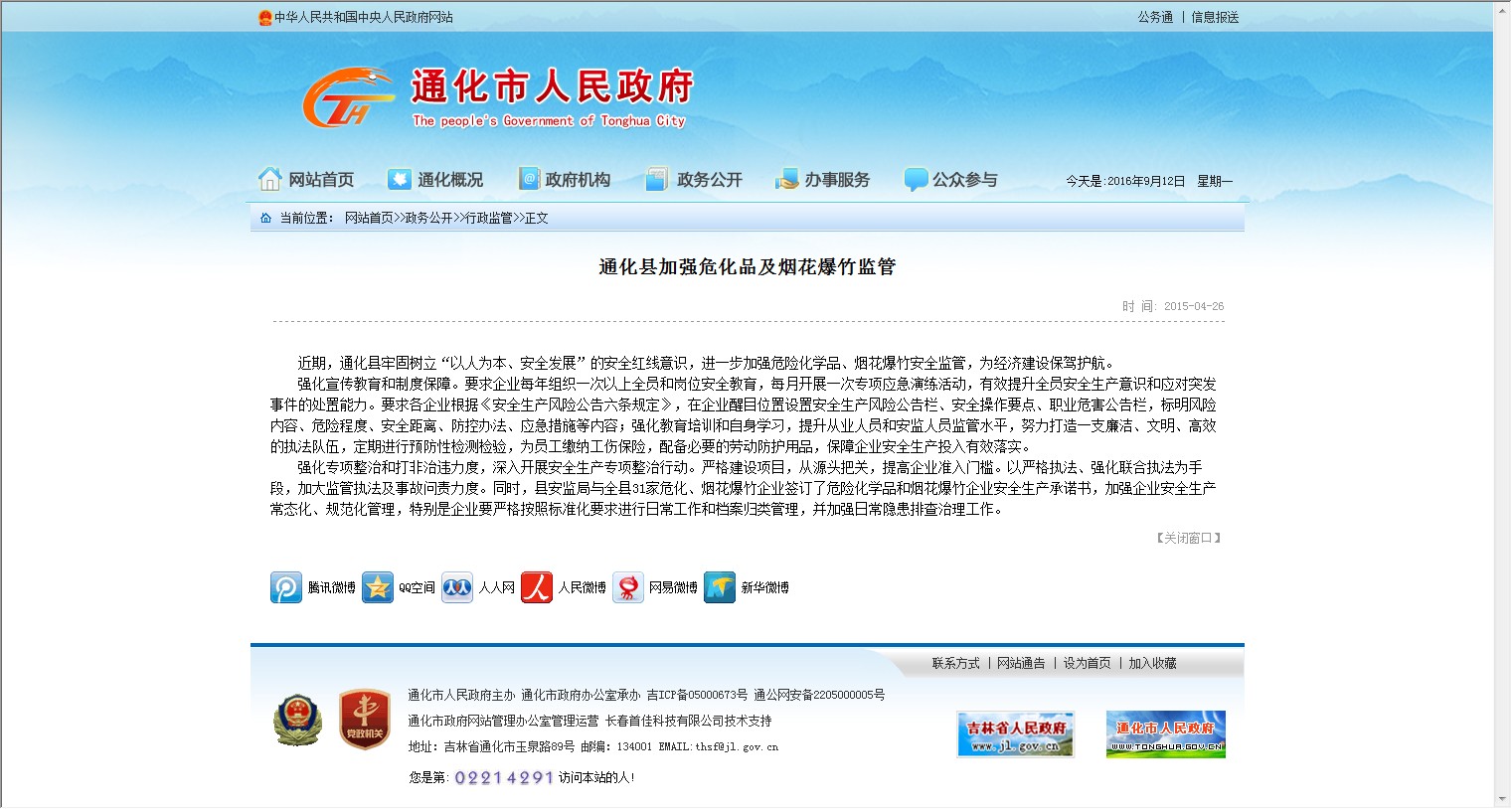The width and height of the screenshot is (1512, 809).
Task: Click 公务通 link at top right
Action: [1155, 17]
